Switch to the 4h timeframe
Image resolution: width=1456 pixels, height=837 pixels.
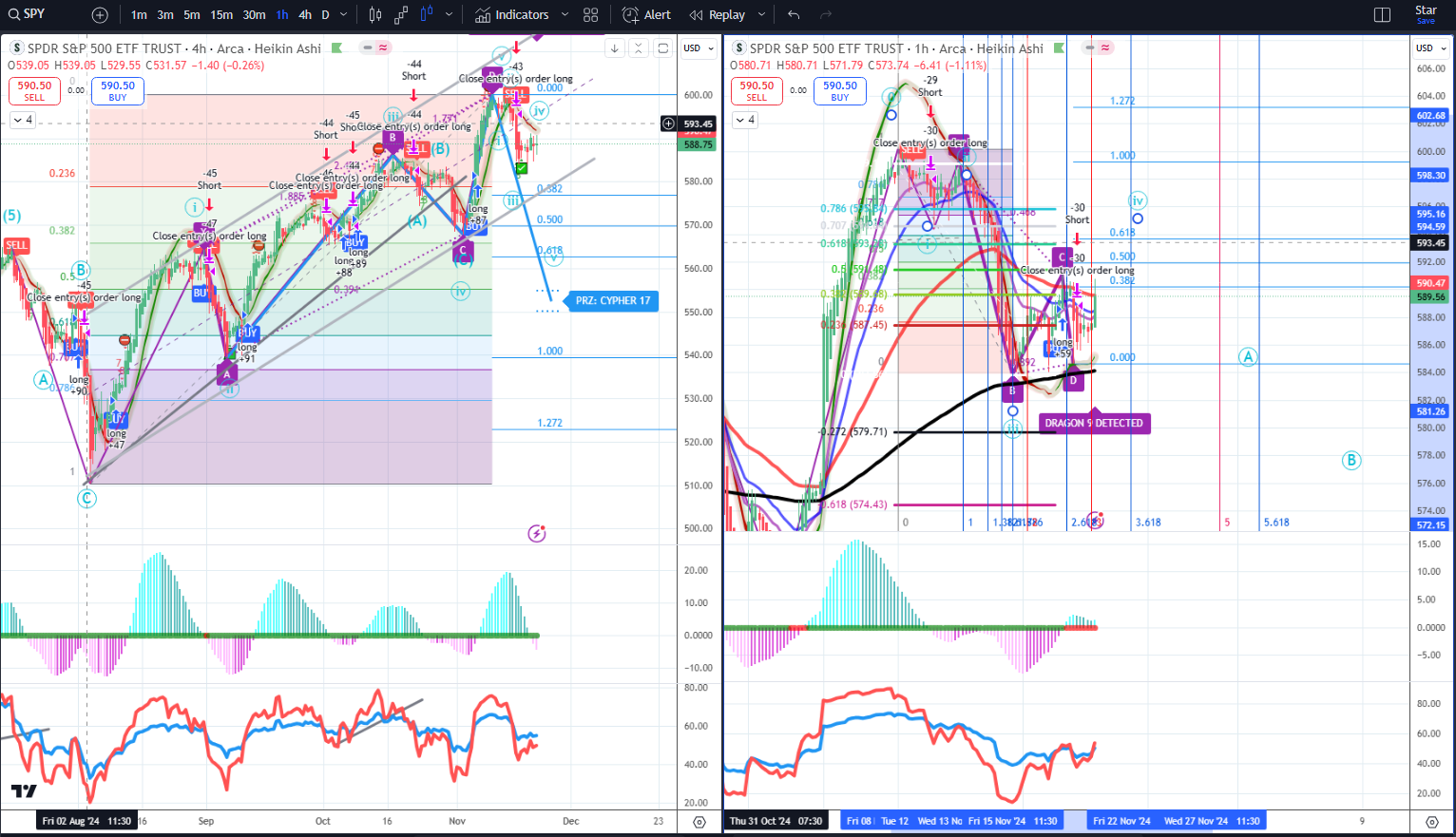coord(305,15)
